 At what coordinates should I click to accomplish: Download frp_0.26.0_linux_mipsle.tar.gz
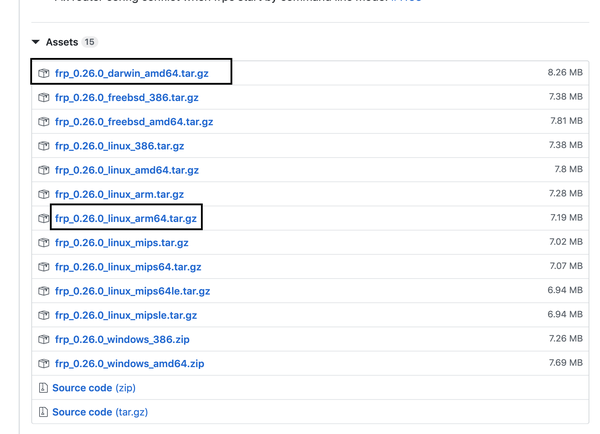(x=126, y=315)
